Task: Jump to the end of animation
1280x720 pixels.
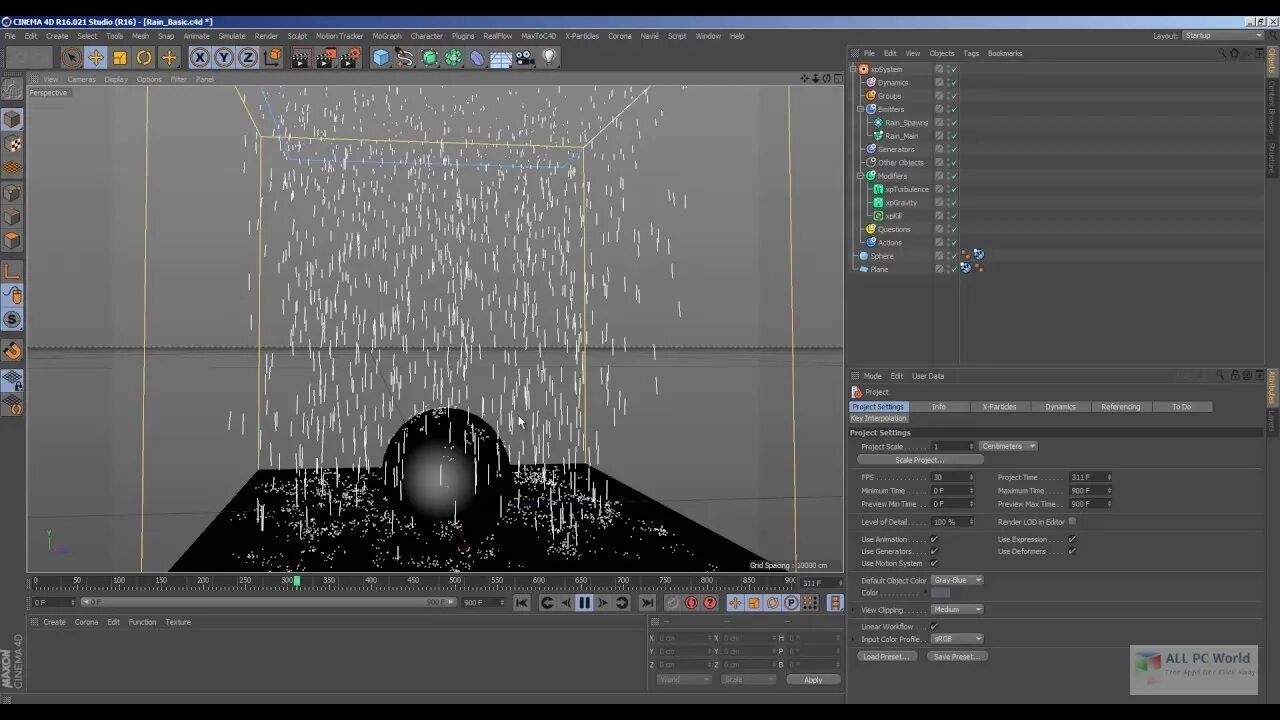Action: [x=646, y=603]
